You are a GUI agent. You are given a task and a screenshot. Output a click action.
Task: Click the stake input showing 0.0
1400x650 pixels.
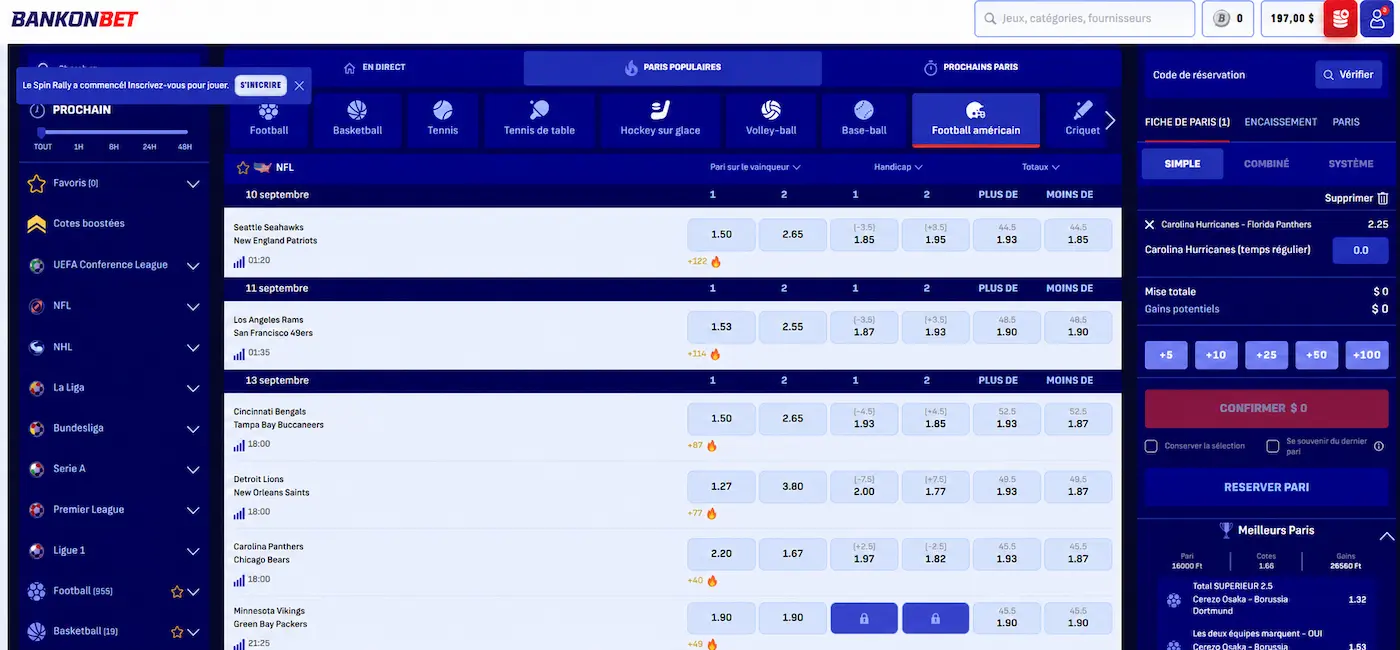click(1360, 250)
